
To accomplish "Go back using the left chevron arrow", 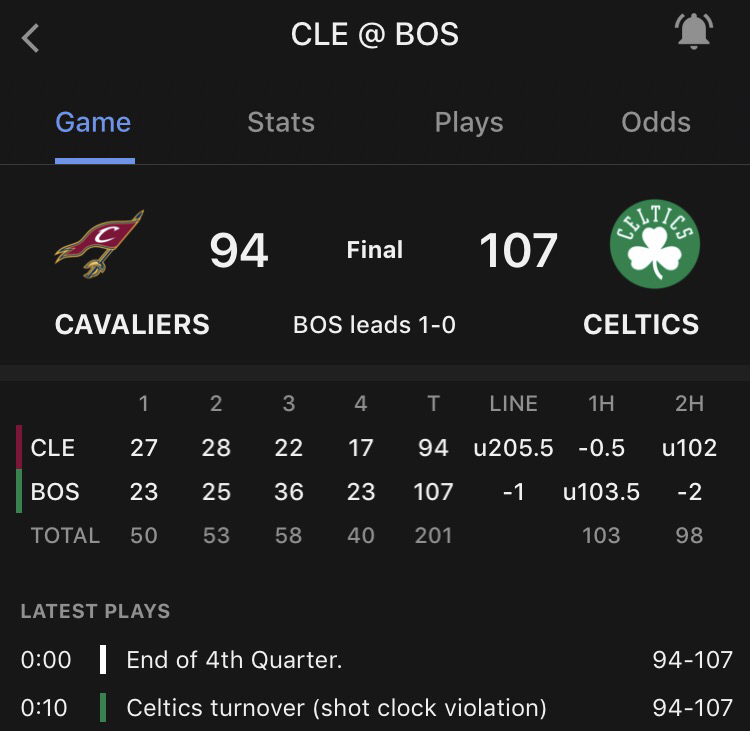I will (x=30, y=38).
